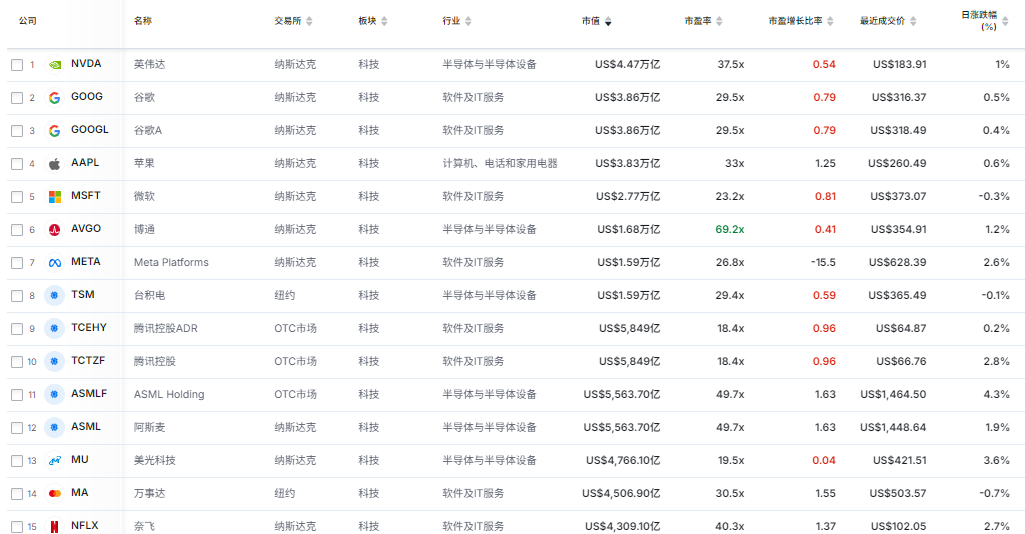The width and height of the screenshot is (1025, 534).
Task: Tick the checkbox for GOOG row
Action: (x=17, y=98)
